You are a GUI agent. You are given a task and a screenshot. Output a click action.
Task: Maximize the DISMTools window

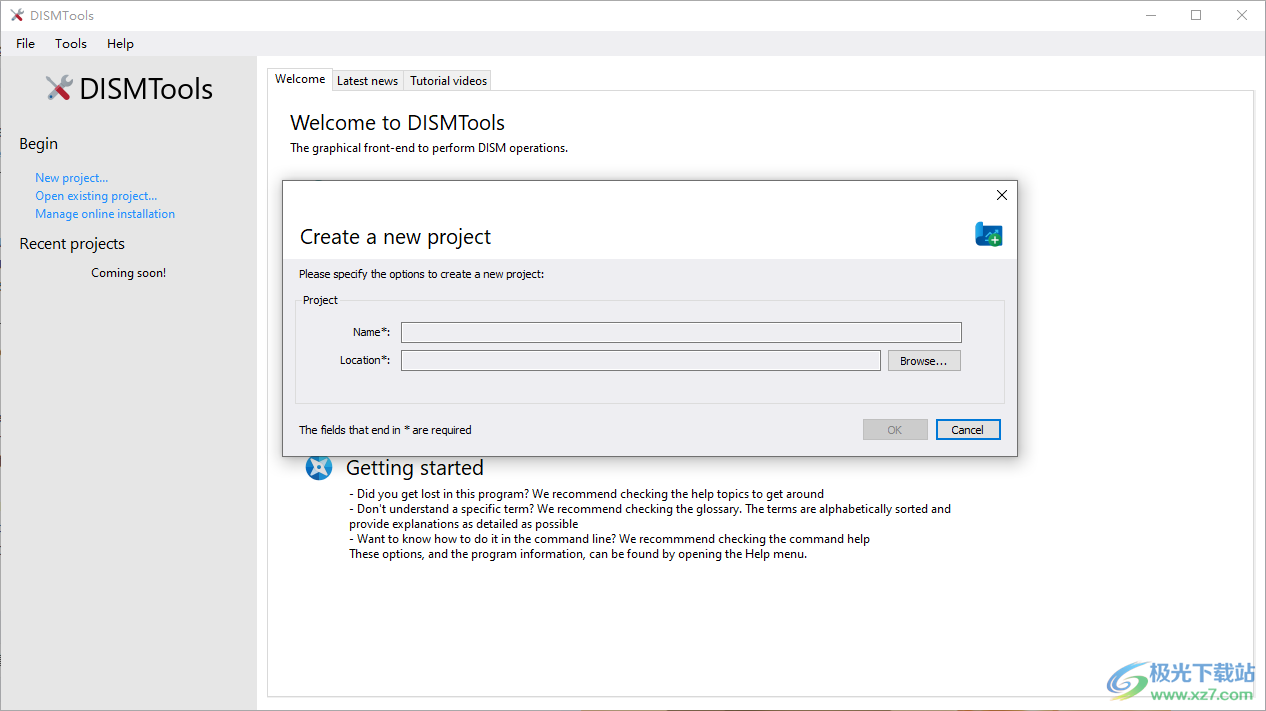(1195, 15)
